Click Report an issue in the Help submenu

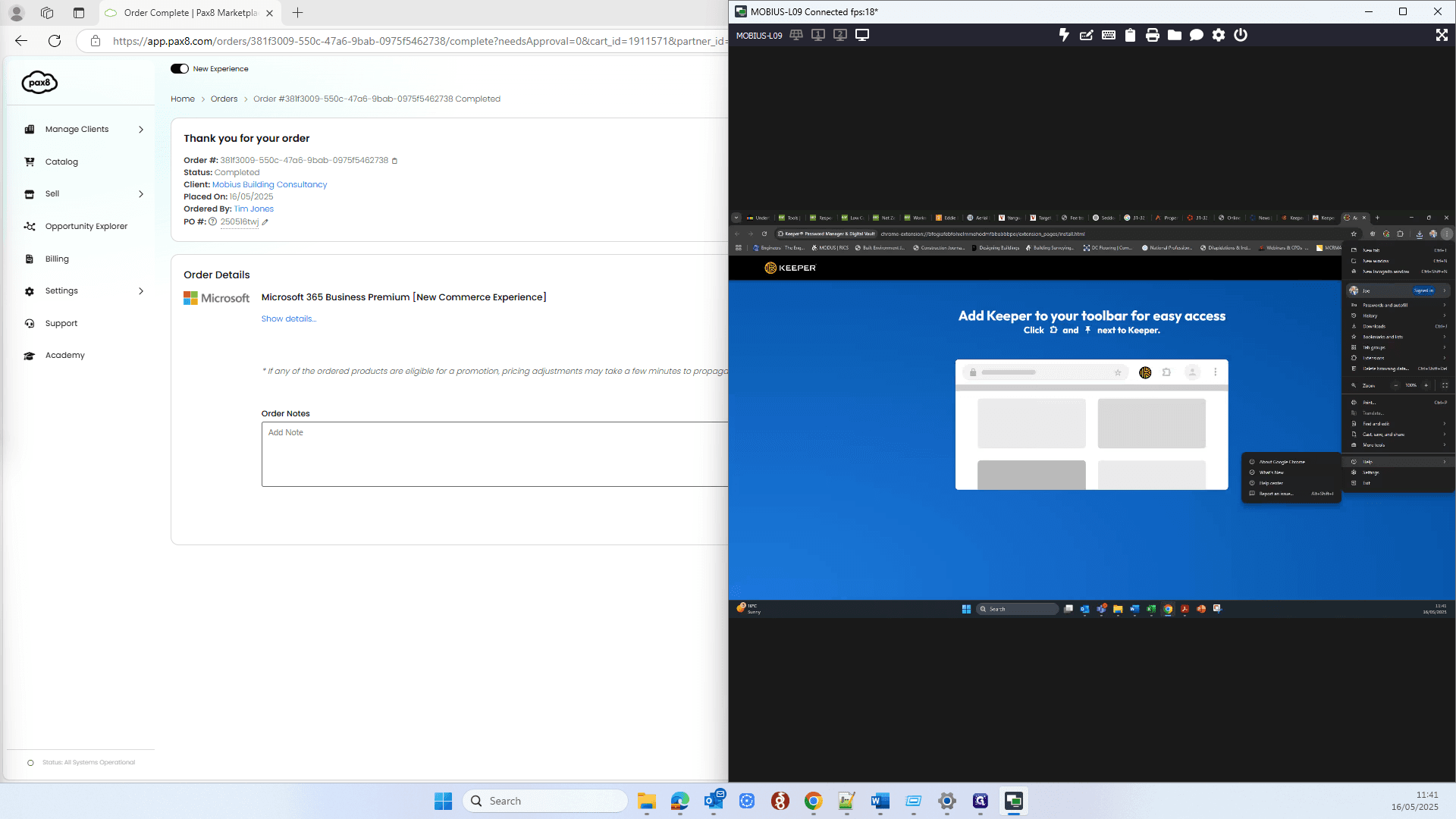[1291, 494]
